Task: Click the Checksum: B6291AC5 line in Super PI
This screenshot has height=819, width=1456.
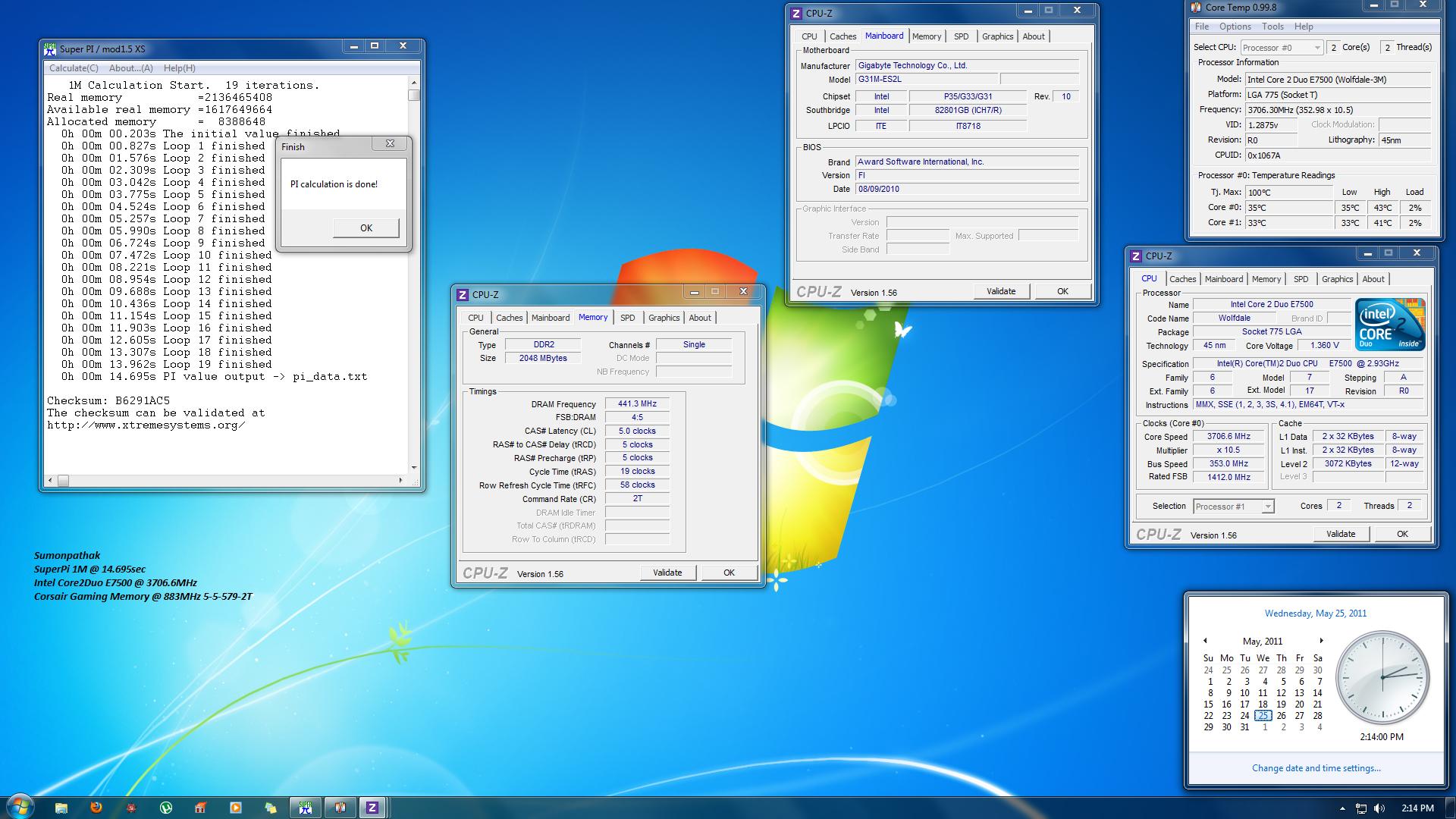Action: pos(108,400)
